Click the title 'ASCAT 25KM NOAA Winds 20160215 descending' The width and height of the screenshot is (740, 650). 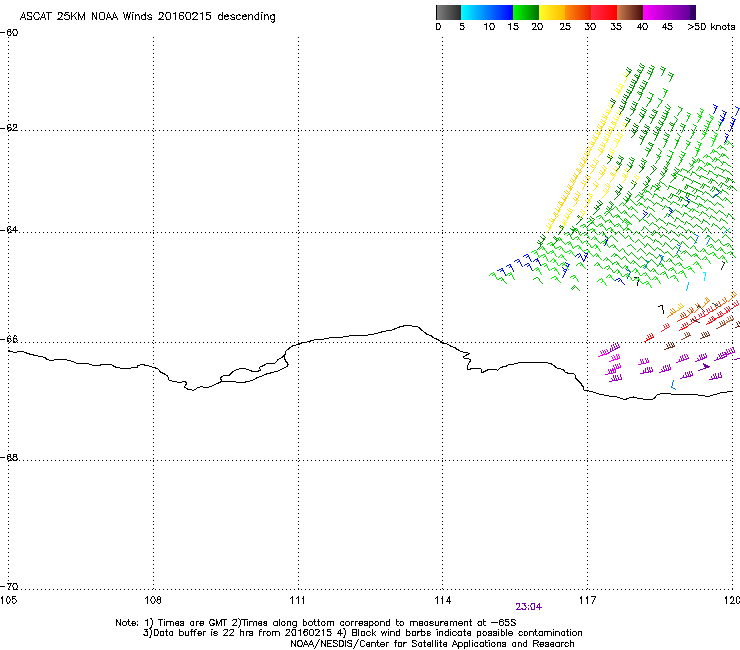[x=148, y=17]
